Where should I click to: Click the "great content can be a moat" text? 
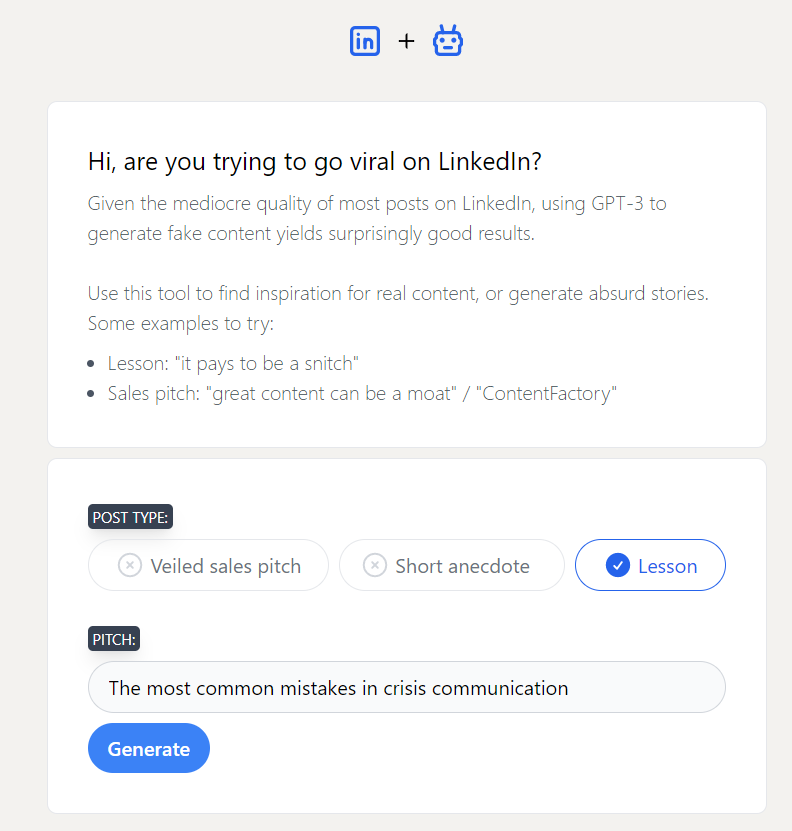[335, 393]
